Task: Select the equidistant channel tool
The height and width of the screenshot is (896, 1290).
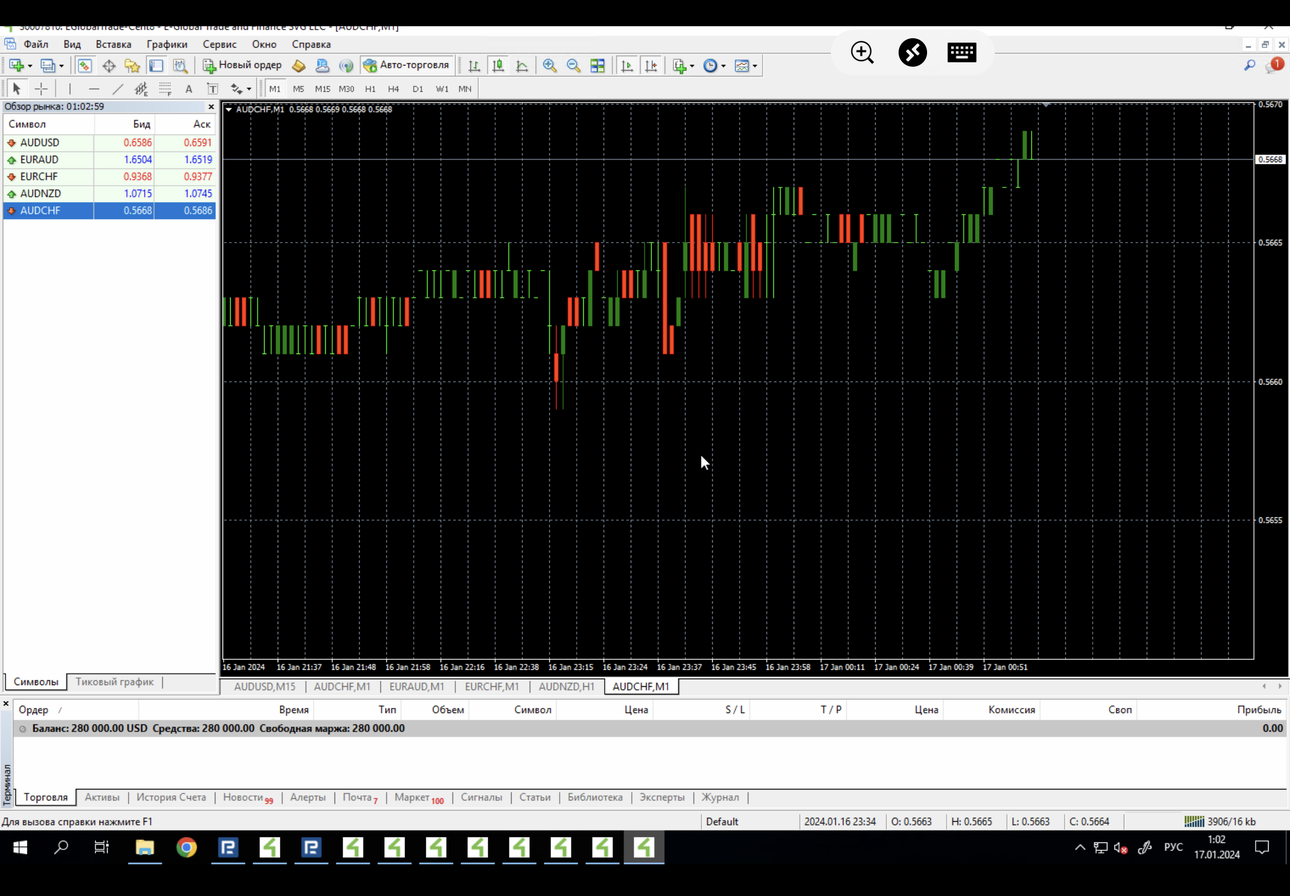Action: point(141,89)
